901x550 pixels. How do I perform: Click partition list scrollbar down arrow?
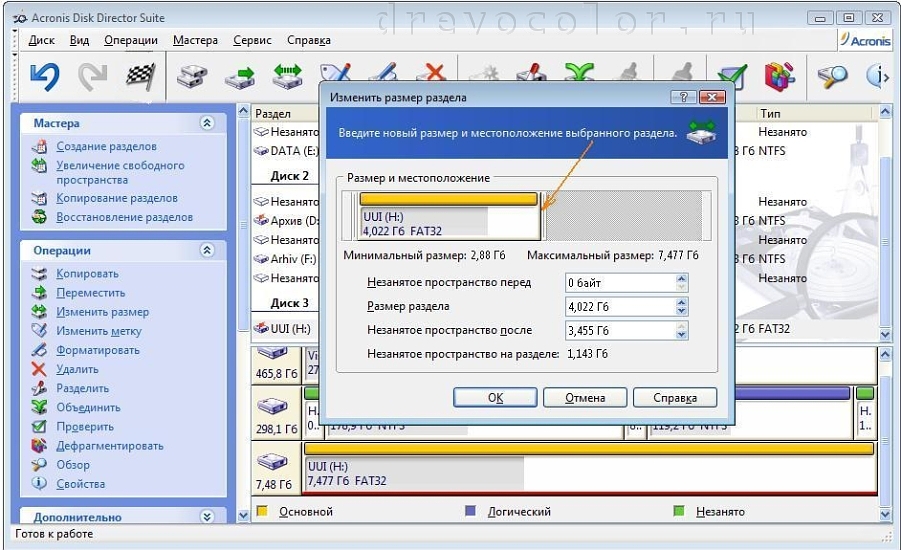[x=885, y=333]
